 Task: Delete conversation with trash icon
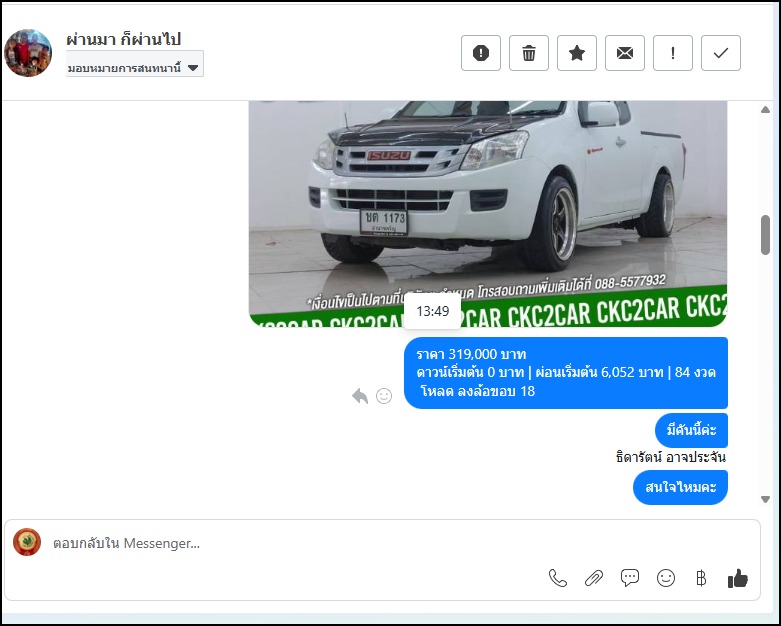tap(528, 53)
